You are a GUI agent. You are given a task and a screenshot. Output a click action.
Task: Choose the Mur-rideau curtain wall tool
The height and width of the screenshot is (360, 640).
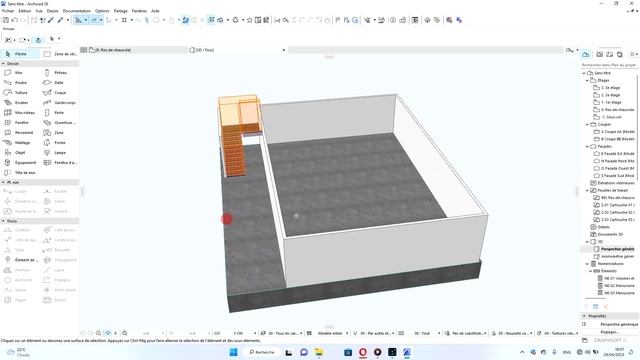coord(20,113)
